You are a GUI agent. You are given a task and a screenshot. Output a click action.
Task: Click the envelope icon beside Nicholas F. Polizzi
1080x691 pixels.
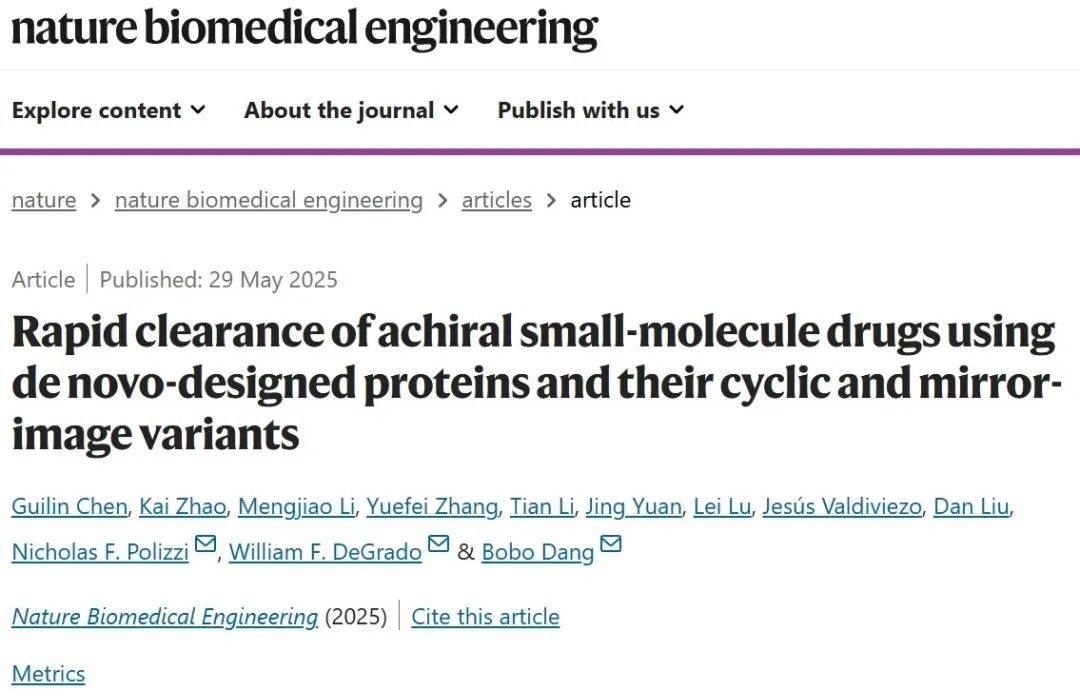(205, 544)
